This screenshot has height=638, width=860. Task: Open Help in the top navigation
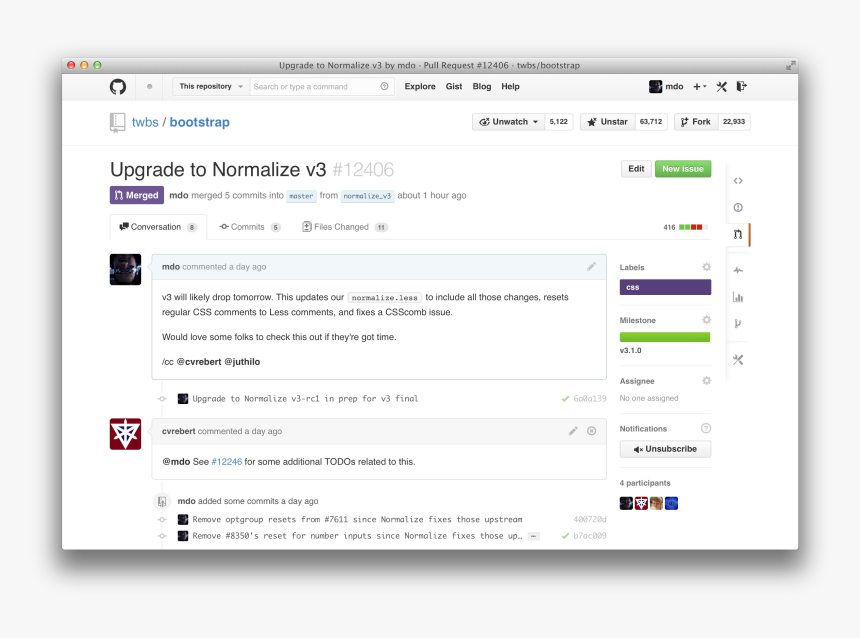510,87
